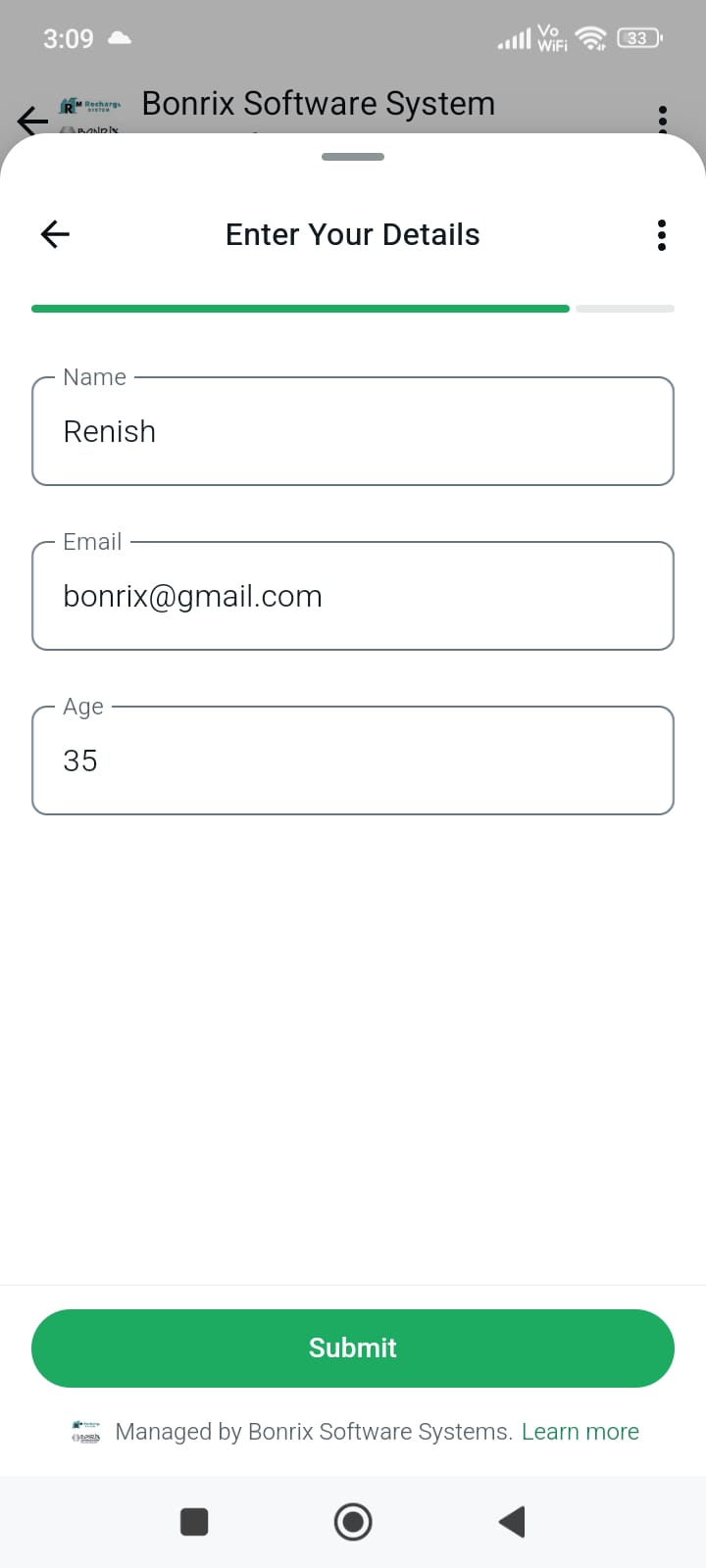Viewport: 706px width, 1568px height.
Task: Tap the square recent apps button
Action: point(194,1522)
